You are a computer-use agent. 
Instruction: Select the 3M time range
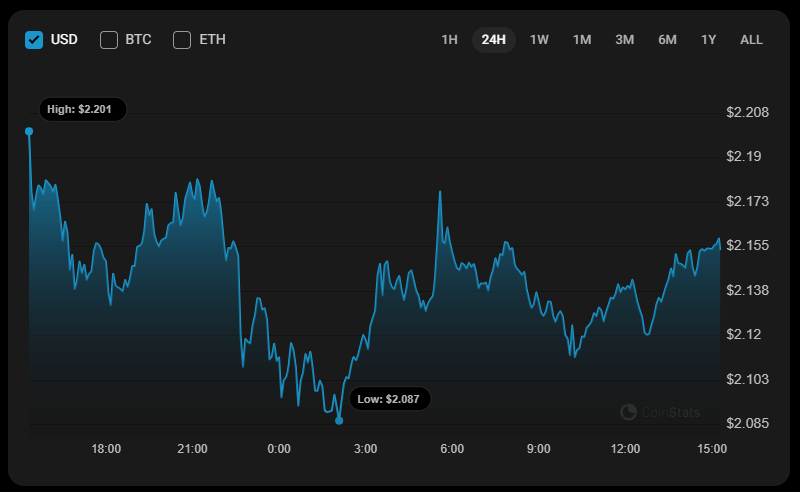pos(625,40)
